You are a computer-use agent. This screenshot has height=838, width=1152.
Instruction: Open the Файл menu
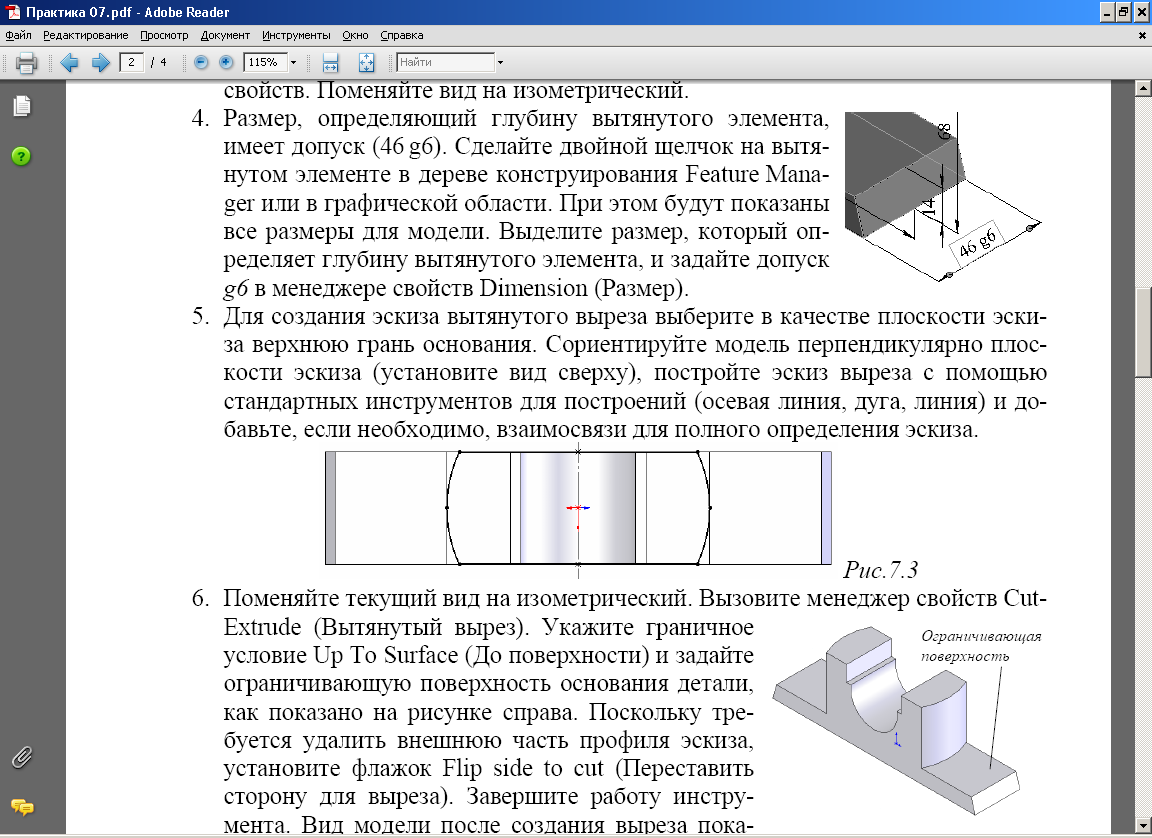[x=18, y=35]
